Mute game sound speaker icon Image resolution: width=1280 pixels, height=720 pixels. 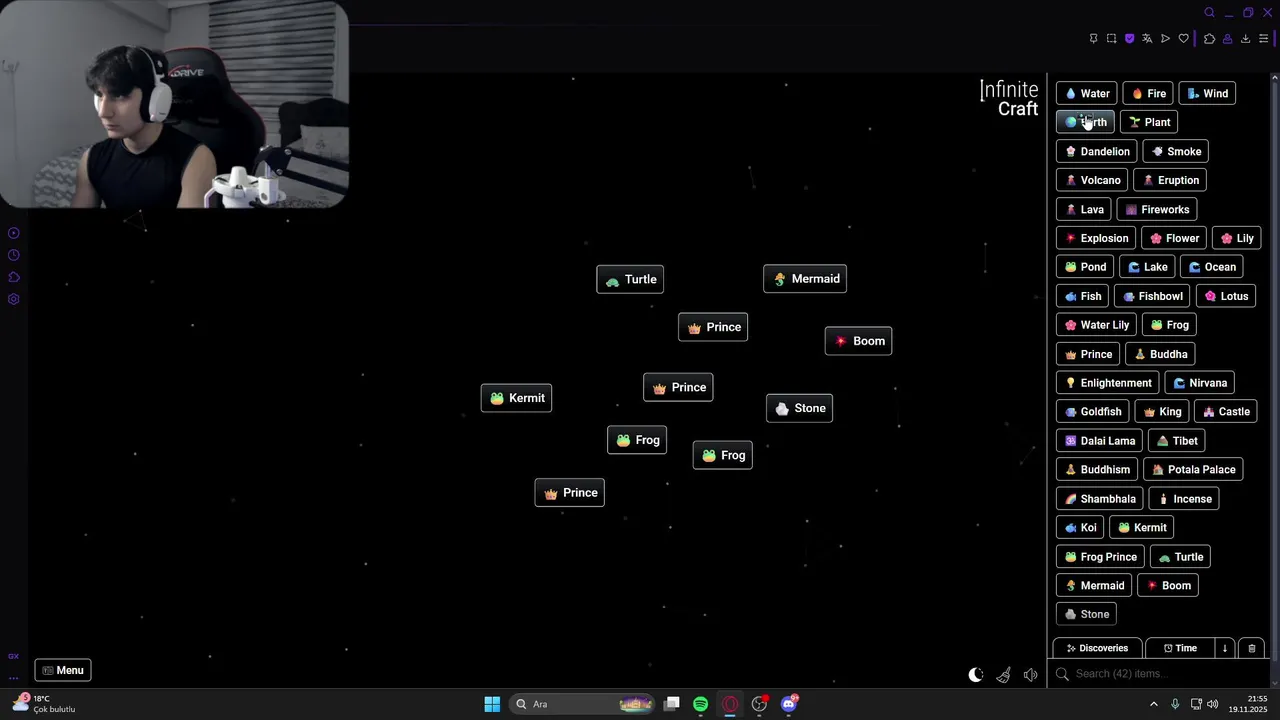coord(1031,675)
